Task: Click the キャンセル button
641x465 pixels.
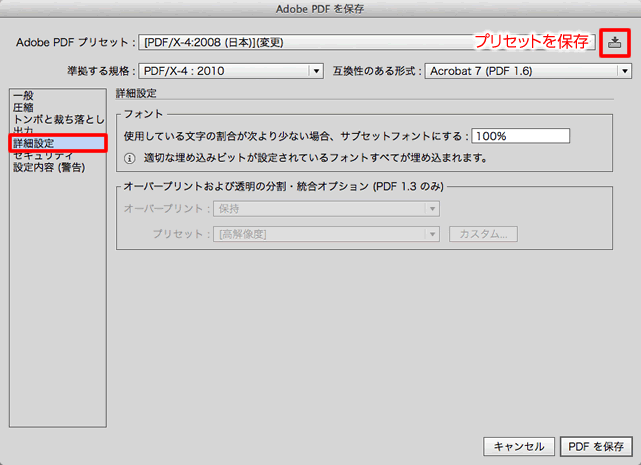Action: (519, 446)
